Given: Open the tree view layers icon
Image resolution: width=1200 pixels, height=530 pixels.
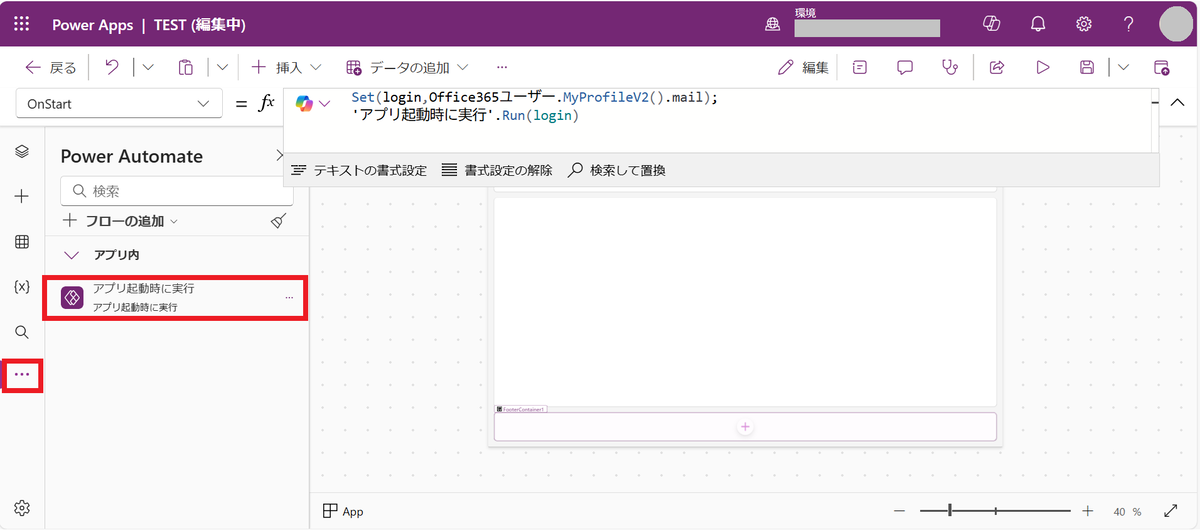Looking at the screenshot, I should [22, 151].
